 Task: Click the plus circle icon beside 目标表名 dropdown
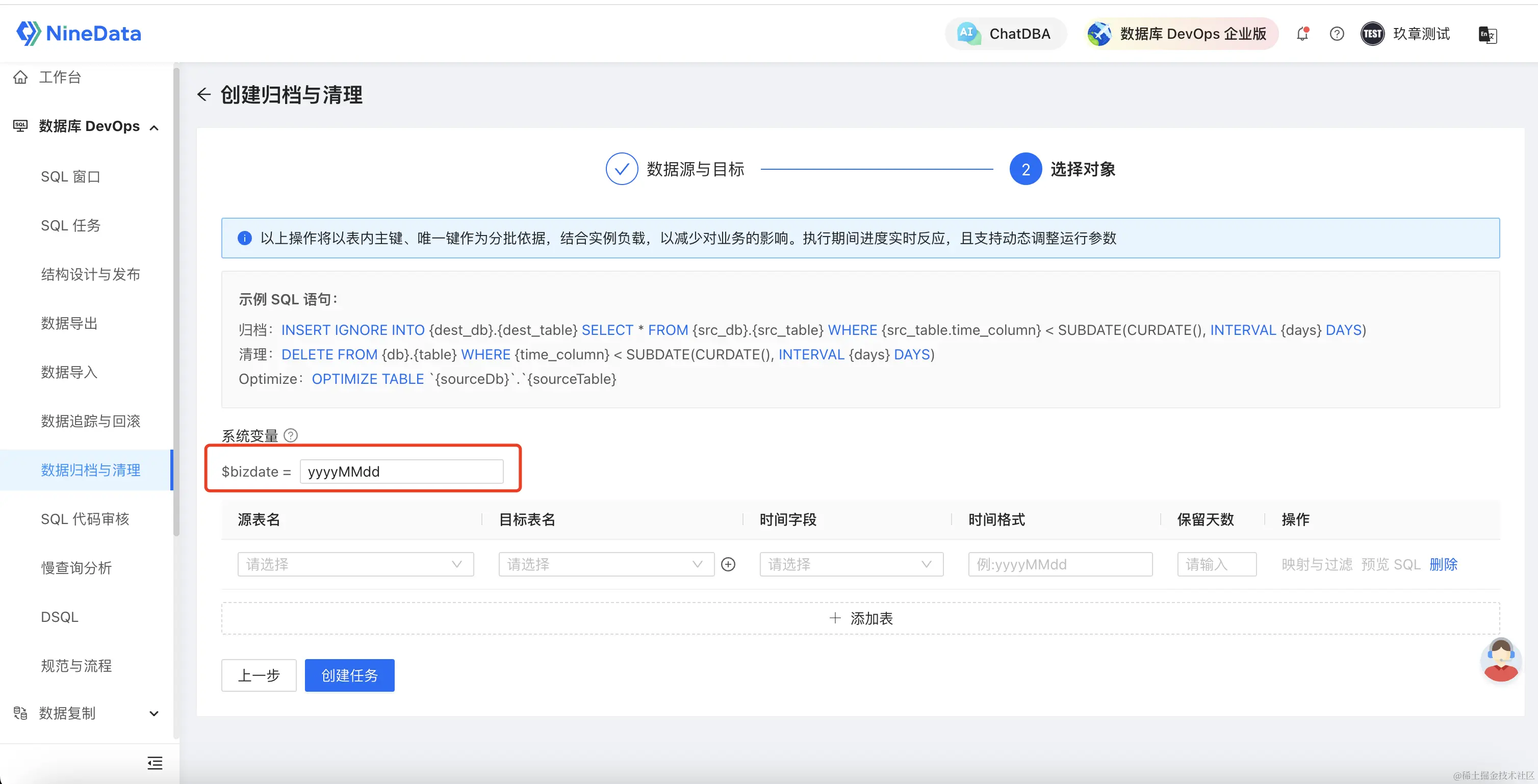728,564
